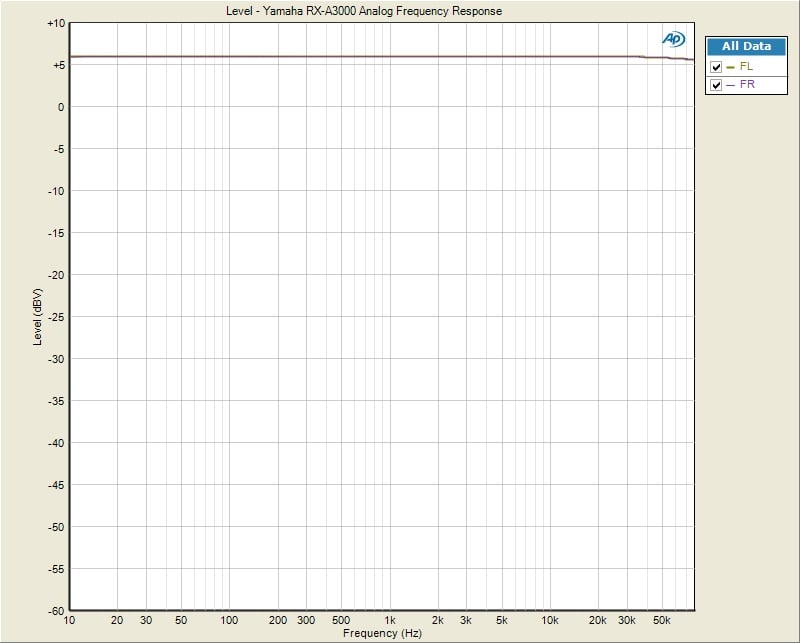Select the FR legend label
This screenshot has width=800, height=643.
[747, 86]
